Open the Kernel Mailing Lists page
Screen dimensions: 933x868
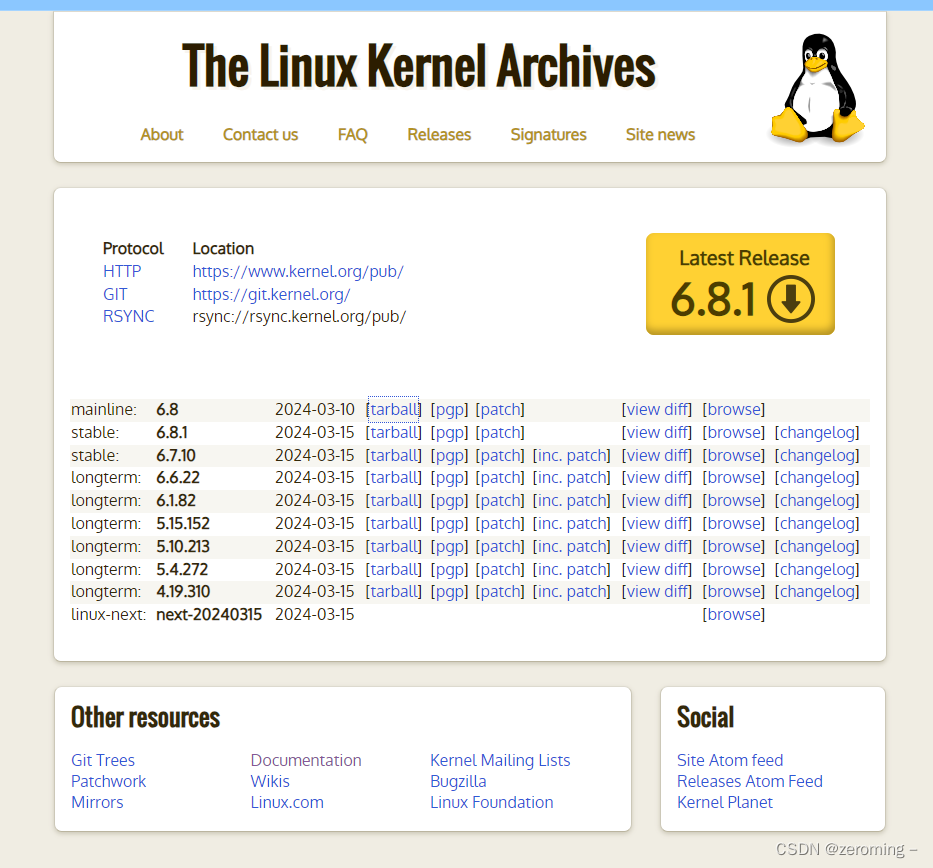(x=500, y=760)
